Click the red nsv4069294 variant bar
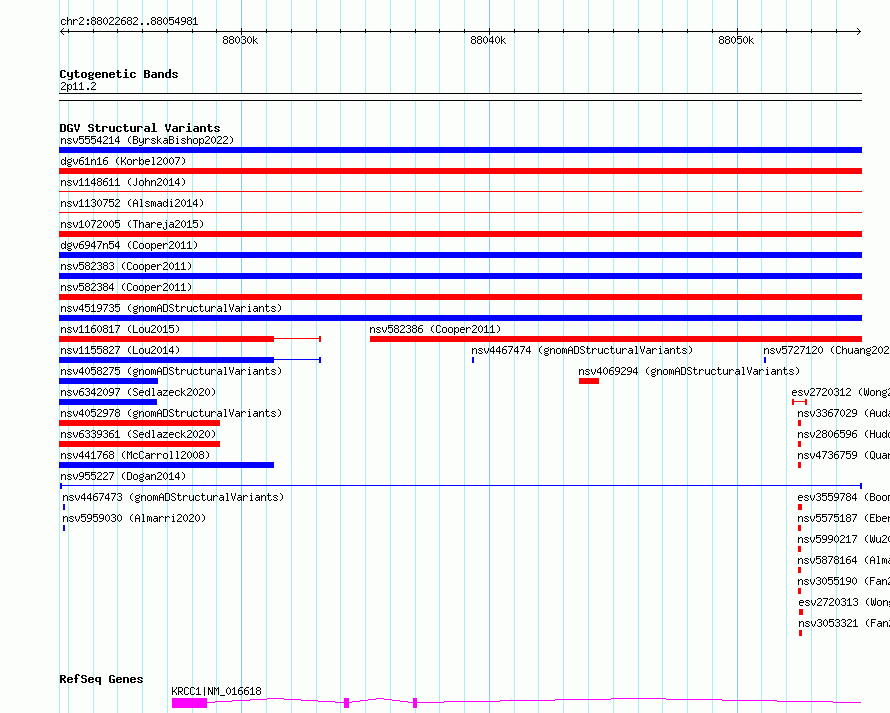 589,381
